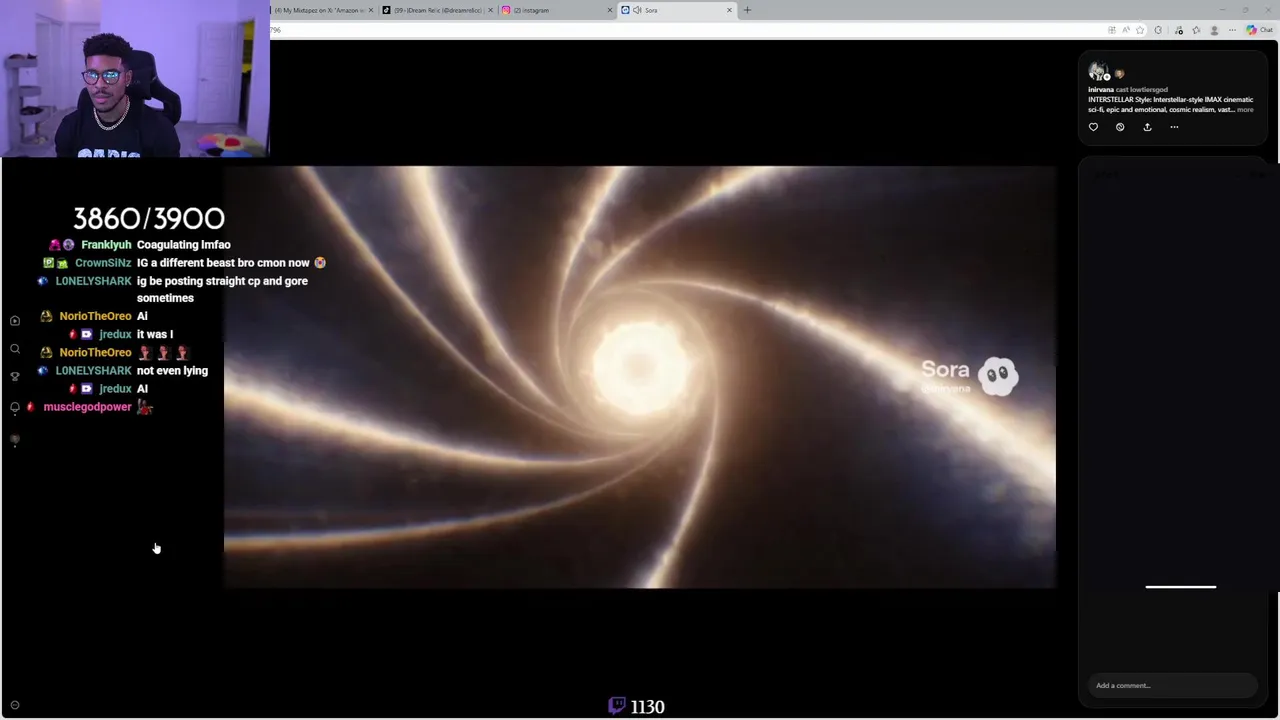Click Franklyuh's username in chat
The height and width of the screenshot is (720, 1280).
(x=106, y=245)
